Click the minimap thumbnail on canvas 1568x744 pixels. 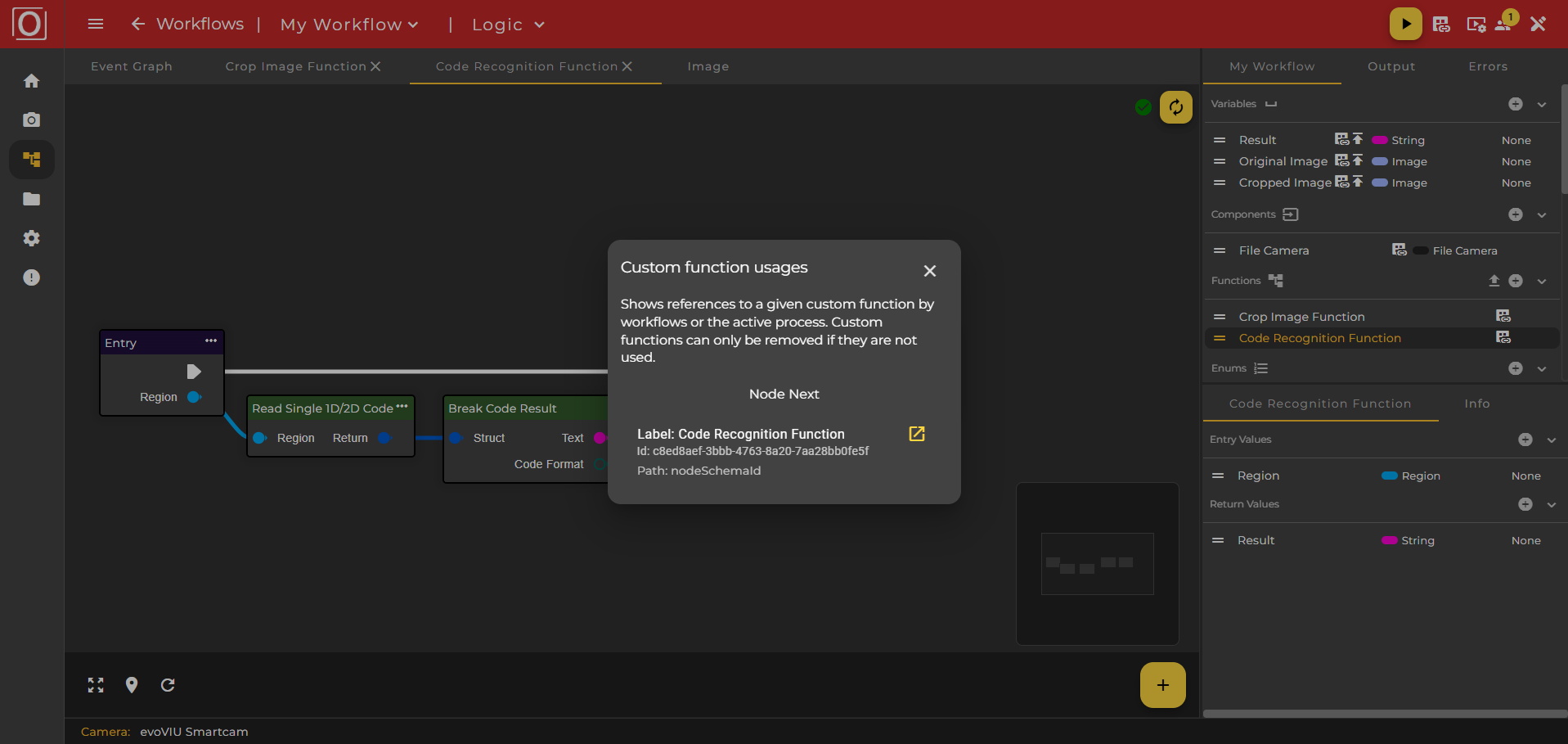(x=1097, y=563)
